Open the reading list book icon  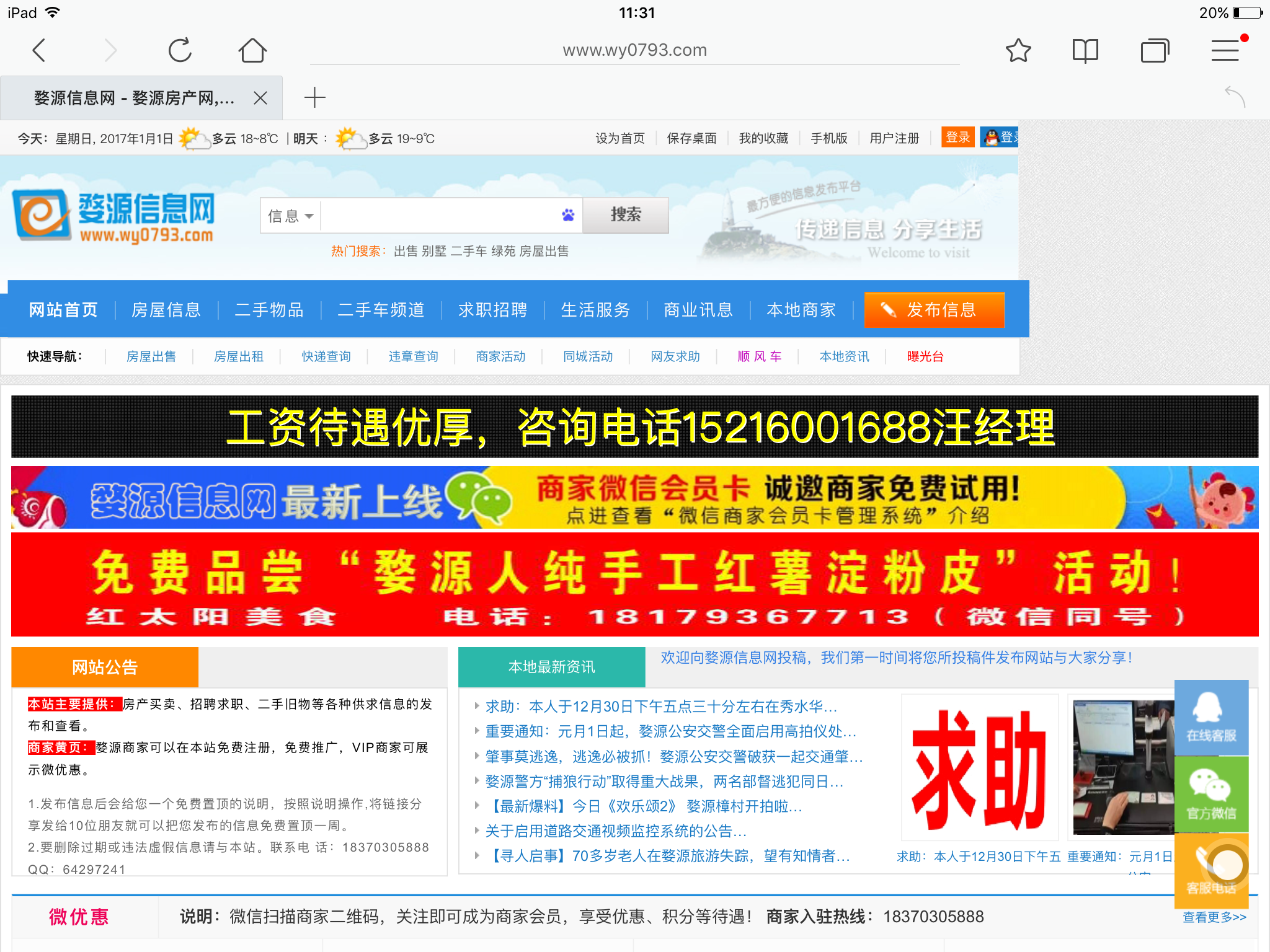click(1085, 50)
